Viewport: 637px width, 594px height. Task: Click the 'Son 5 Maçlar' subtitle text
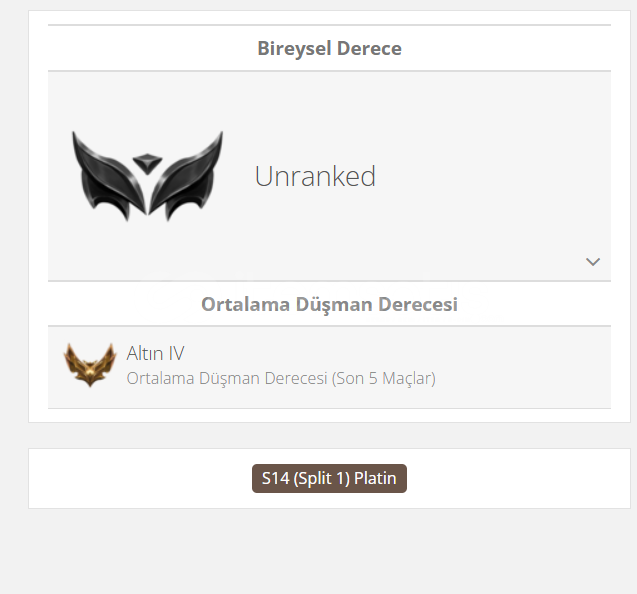coord(384,378)
